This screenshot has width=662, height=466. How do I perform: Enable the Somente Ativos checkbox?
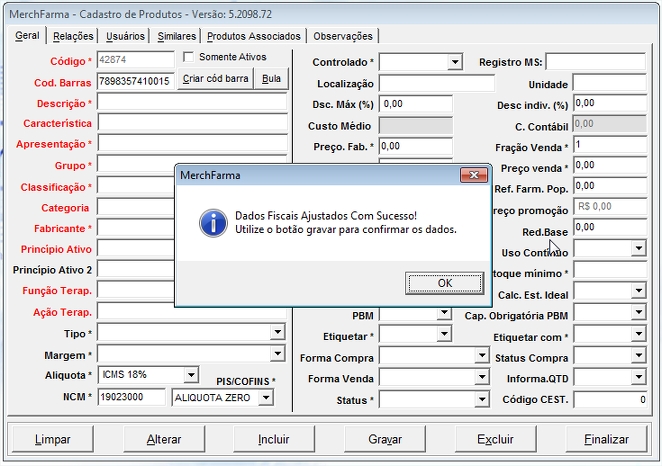[x=189, y=57]
